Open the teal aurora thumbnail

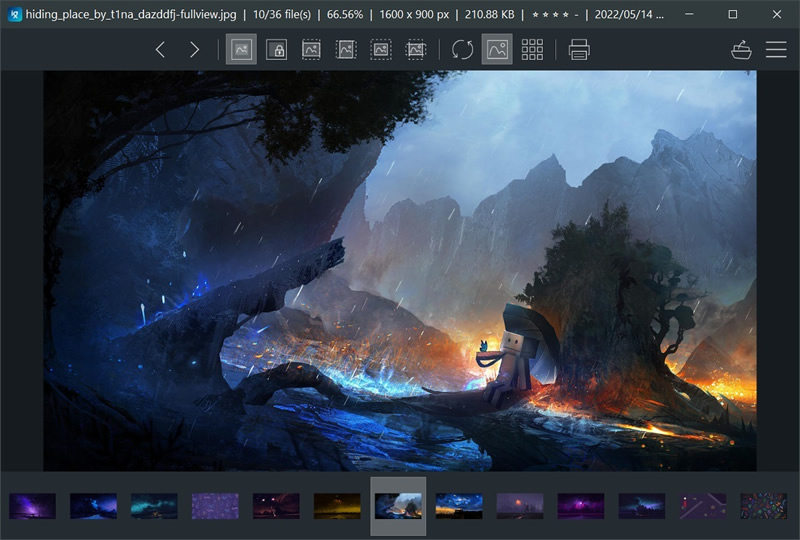click(154, 506)
